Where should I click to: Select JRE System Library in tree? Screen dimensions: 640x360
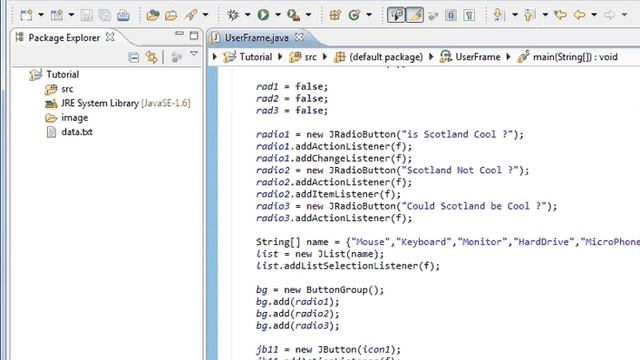click(125, 103)
